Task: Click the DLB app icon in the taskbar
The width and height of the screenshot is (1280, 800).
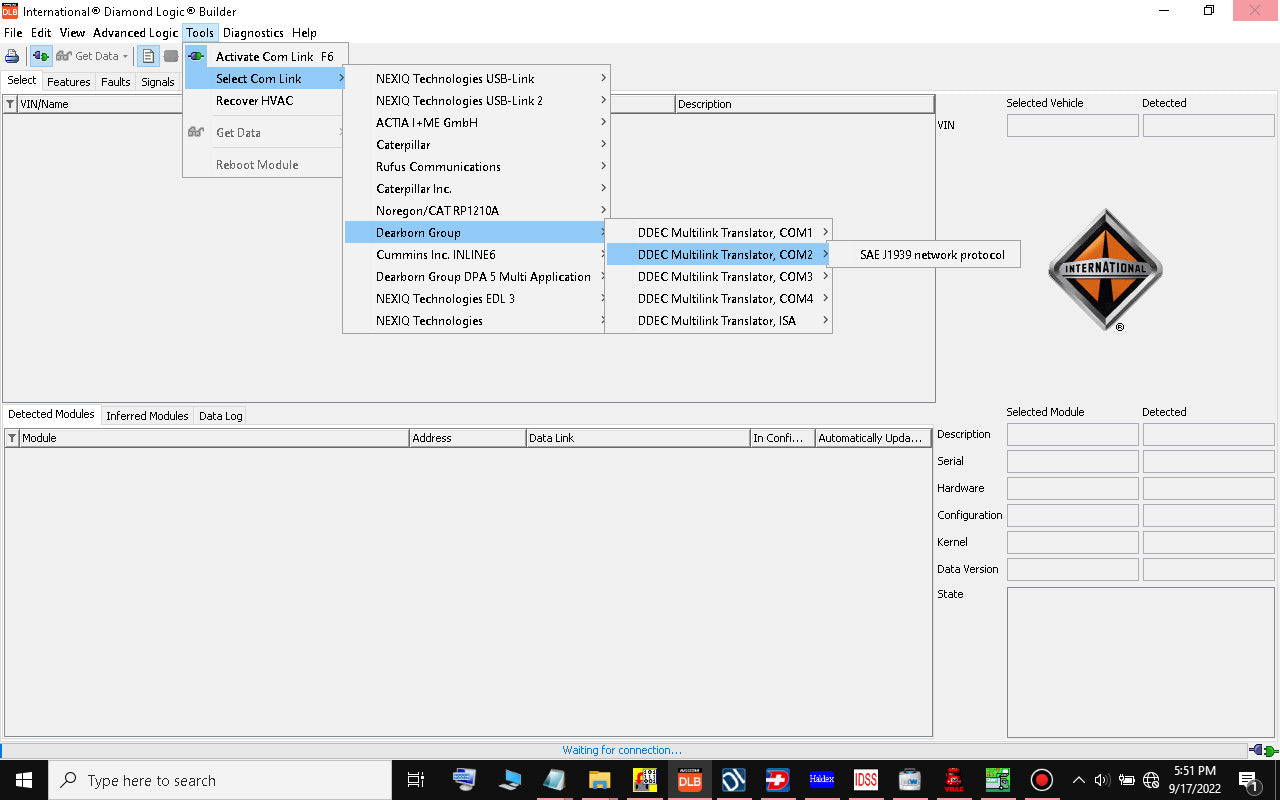Action: tap(690, 780)
